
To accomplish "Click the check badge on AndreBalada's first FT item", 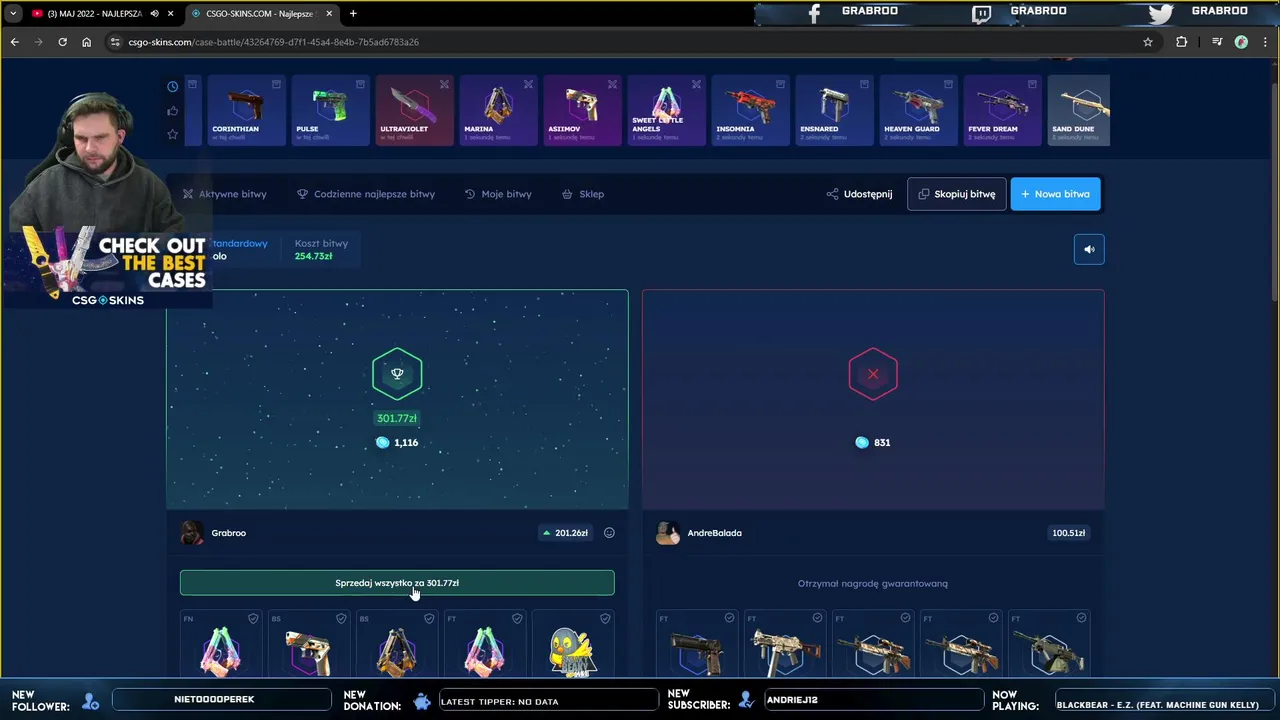I will pos(729,618).
